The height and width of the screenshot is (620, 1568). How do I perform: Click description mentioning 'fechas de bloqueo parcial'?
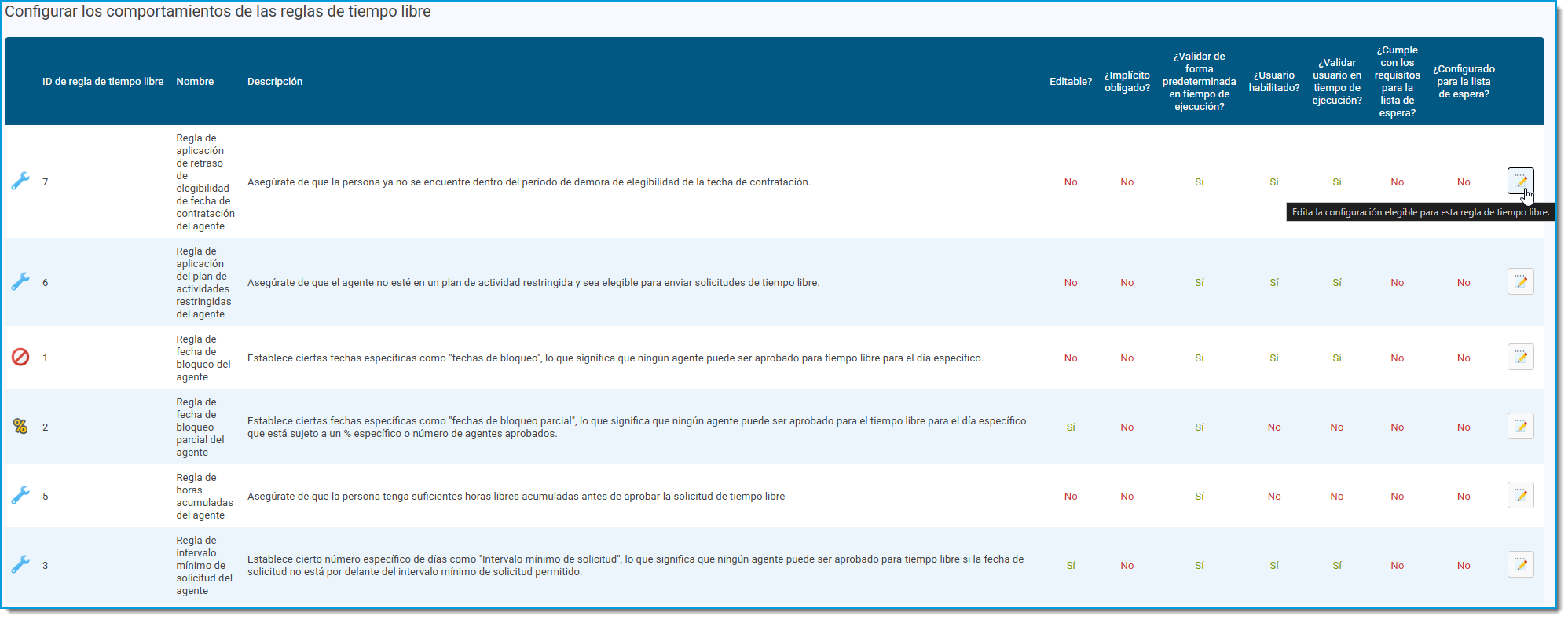637,427
